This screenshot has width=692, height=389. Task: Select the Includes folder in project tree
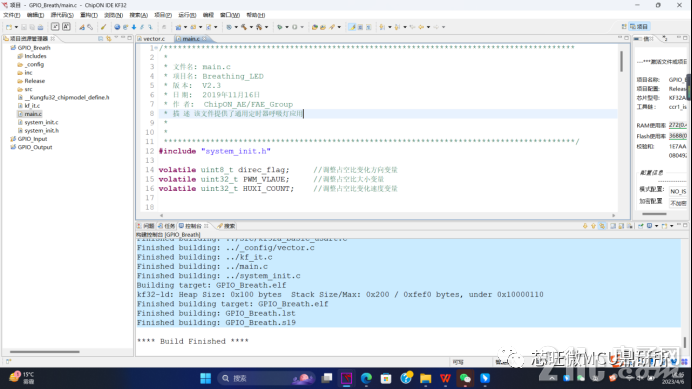32,56
